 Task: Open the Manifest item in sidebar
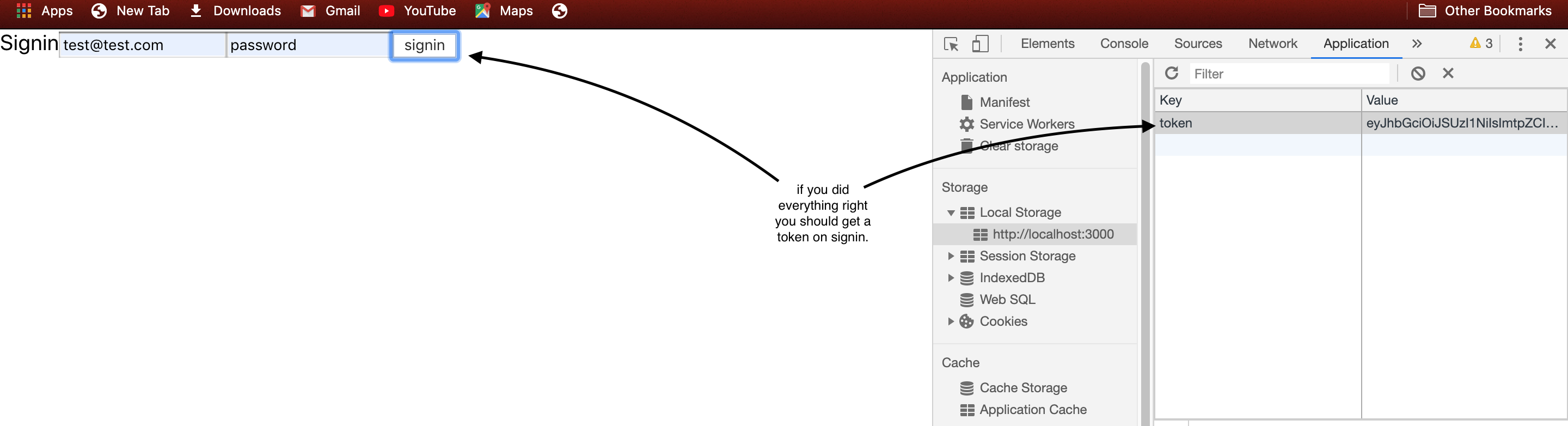(x=1004, y=102)
